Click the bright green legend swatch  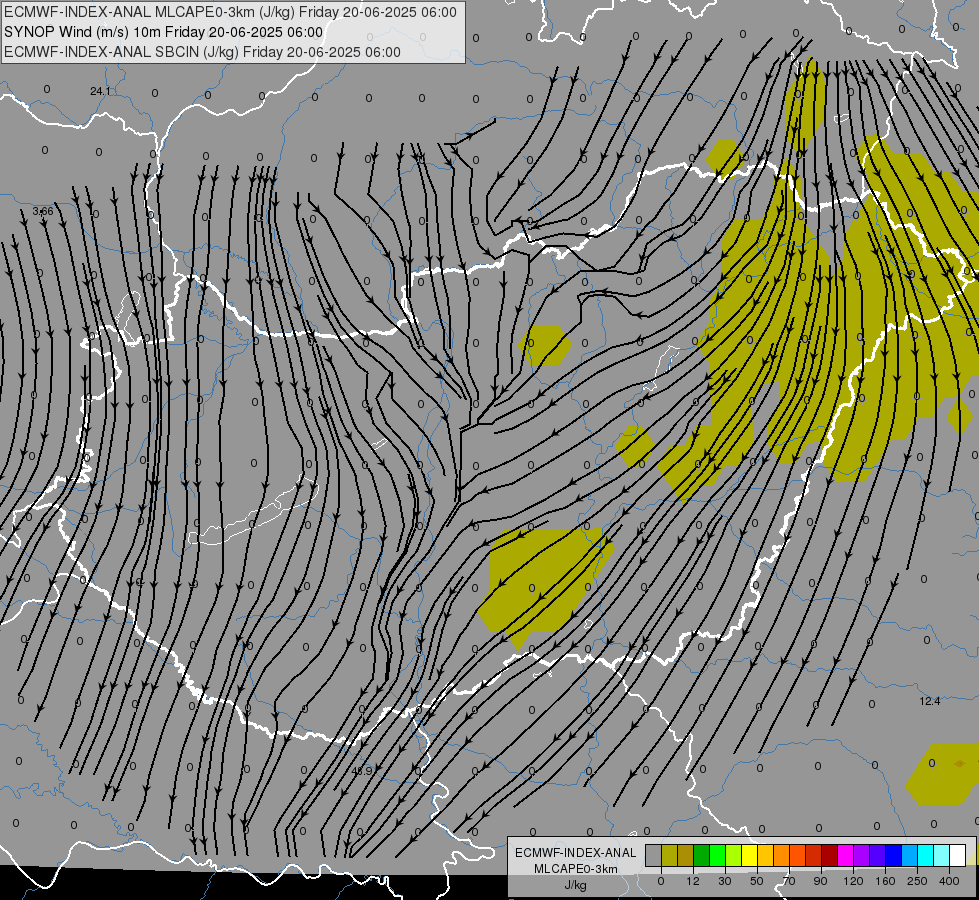[717, 855]
